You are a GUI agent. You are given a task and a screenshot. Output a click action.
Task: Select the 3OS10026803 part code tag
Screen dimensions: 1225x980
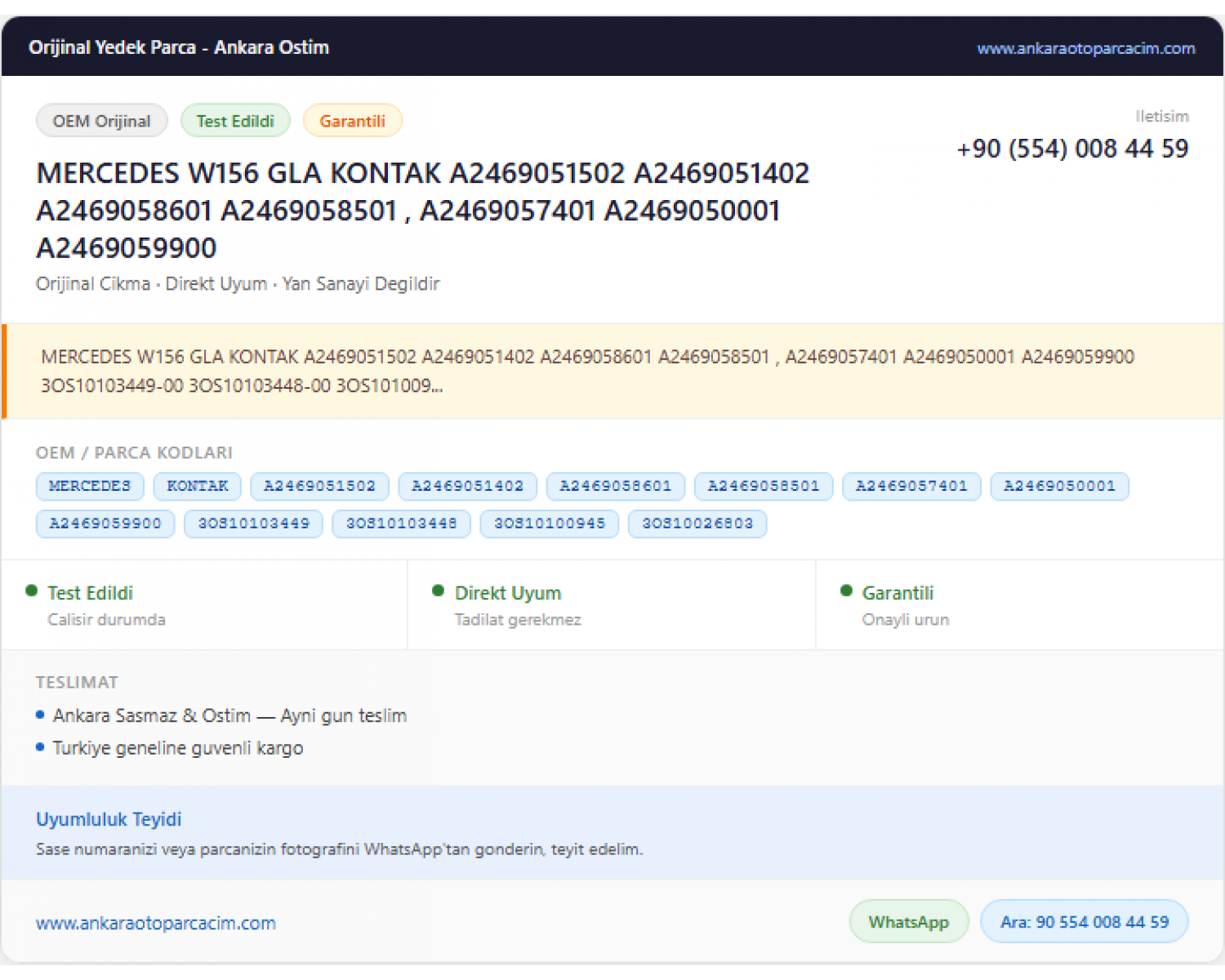697,523
